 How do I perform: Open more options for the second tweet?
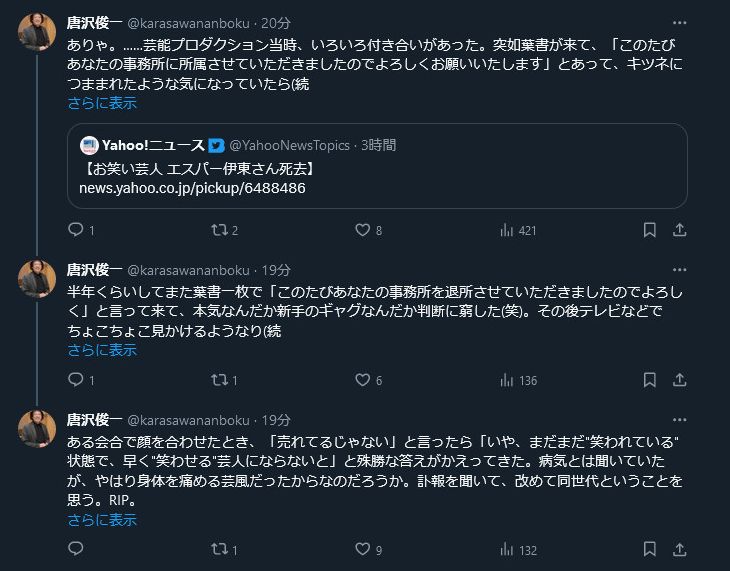(680, 270)
